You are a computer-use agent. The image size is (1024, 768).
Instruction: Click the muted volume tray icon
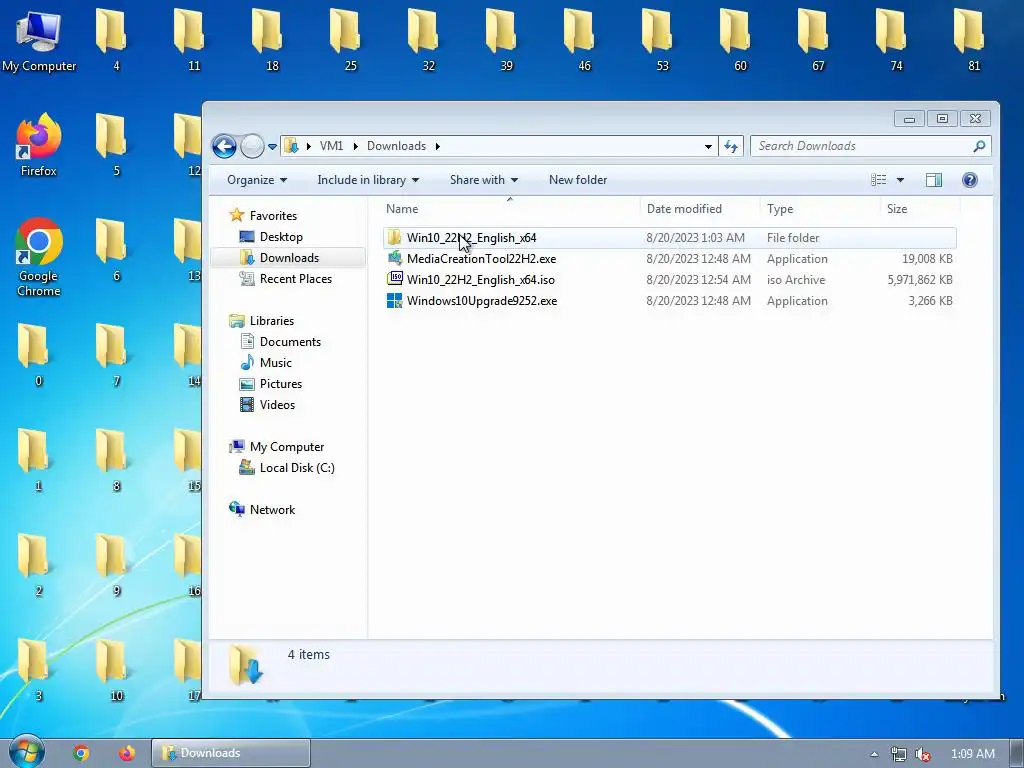coord(923,754)
